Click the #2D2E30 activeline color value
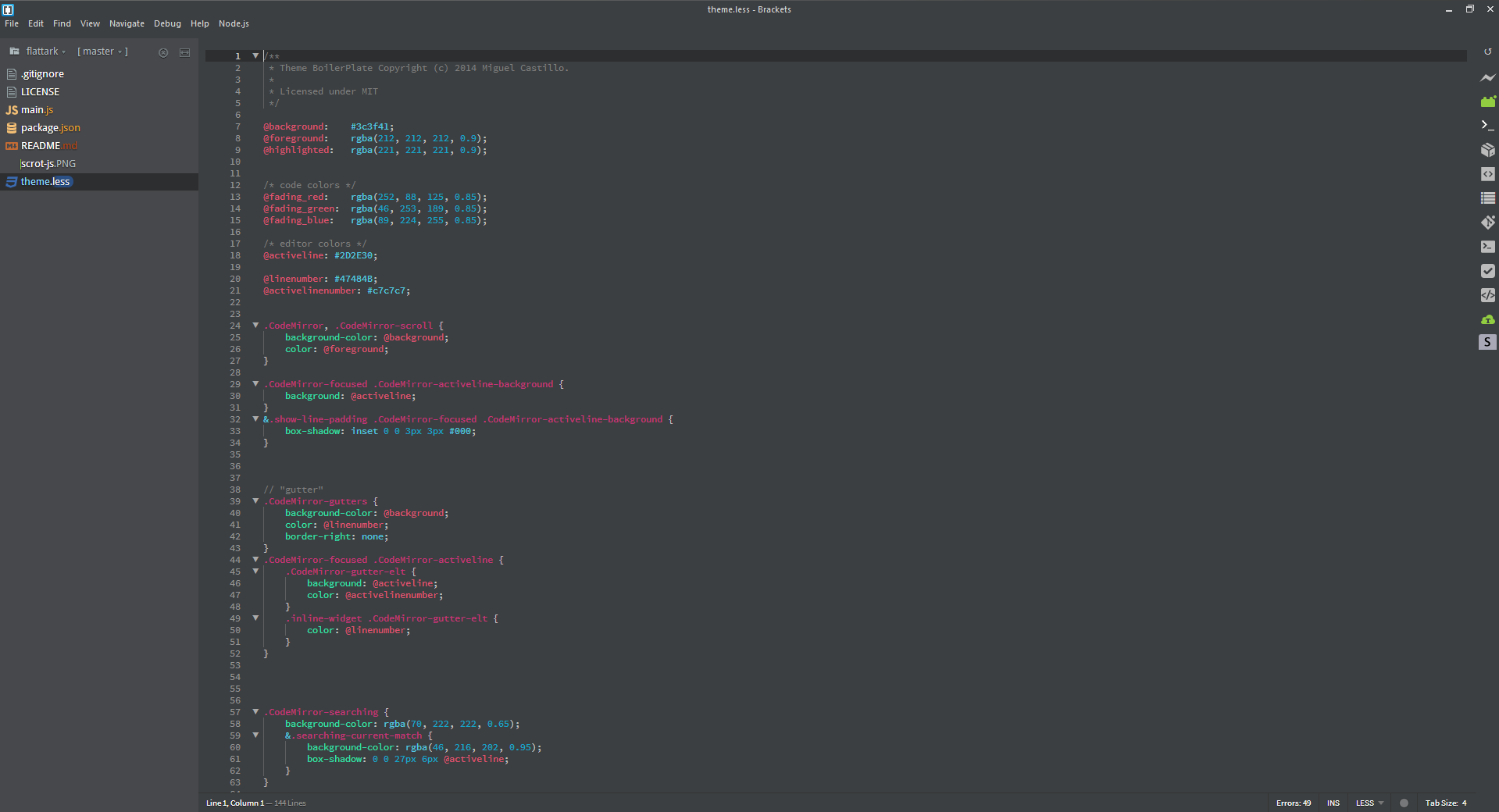1499x812 pixels. point(353,255)
